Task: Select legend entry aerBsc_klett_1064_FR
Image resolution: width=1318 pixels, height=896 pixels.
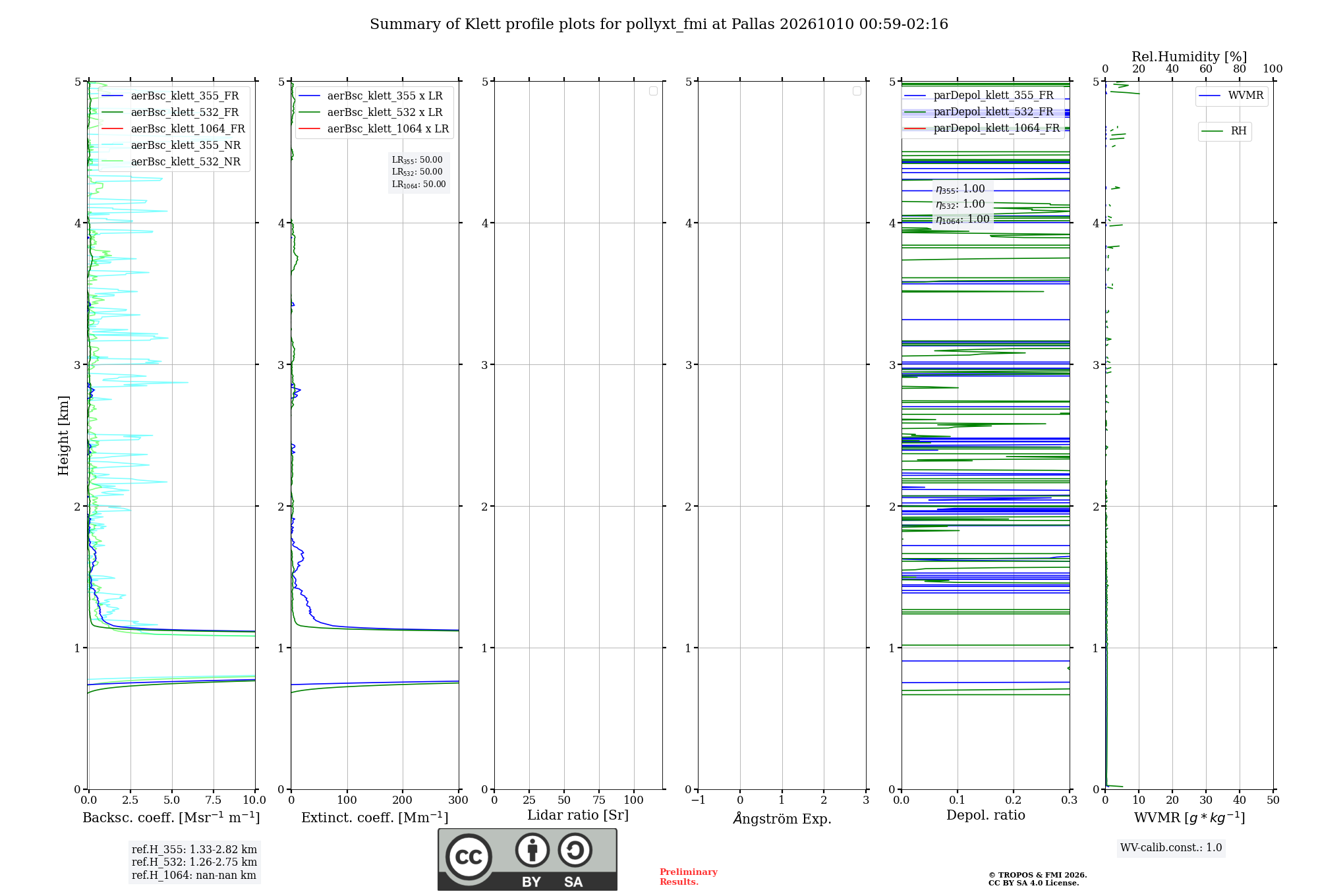Action: (174, 129)
